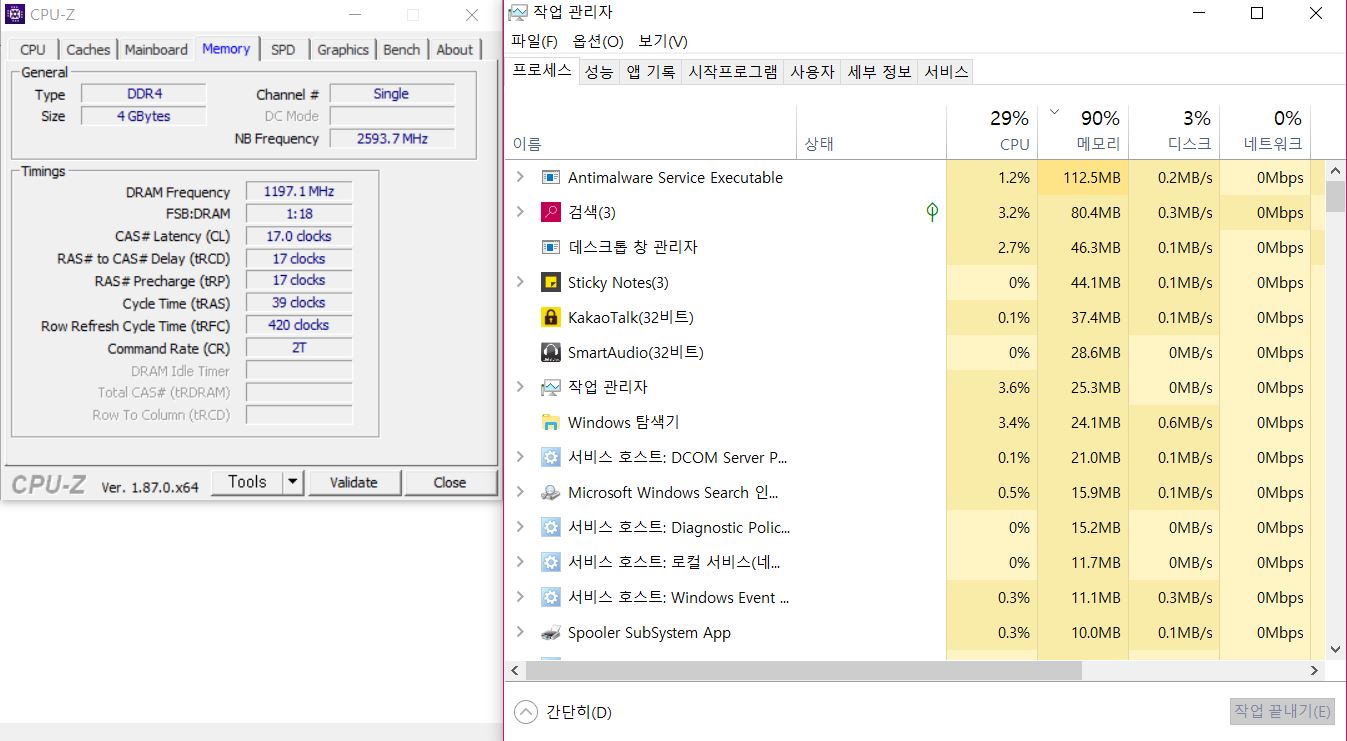The width and height of the screenshot is (1347, 741).
Task: Click the 검색 magnifier process icon
Action: (x=550, y=213)
